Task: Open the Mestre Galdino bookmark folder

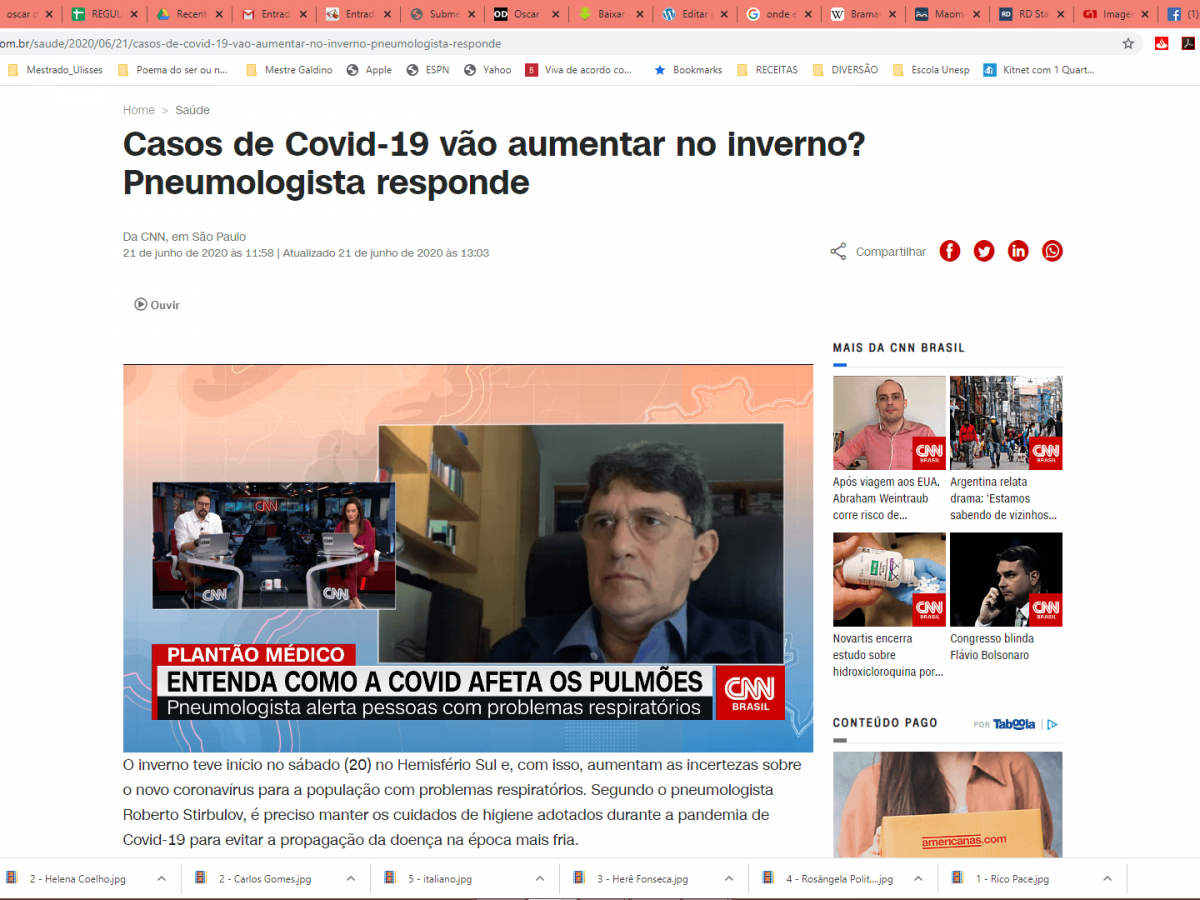Action: pos(289,70)
